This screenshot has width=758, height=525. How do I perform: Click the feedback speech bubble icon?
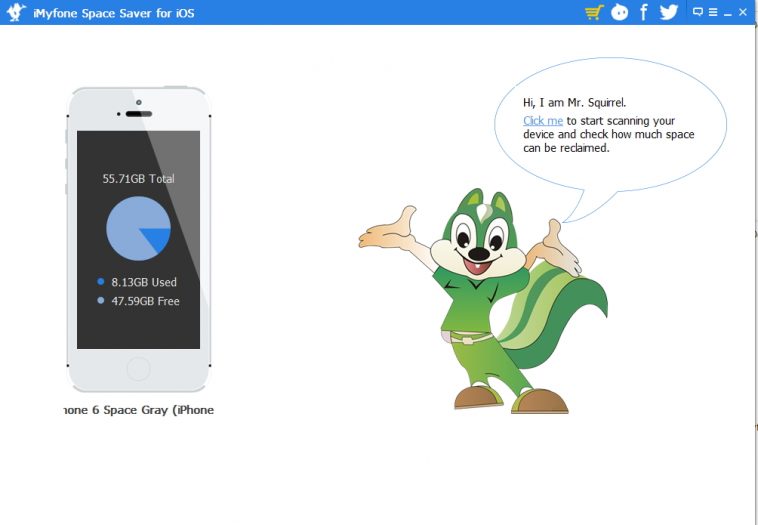pyautogui.click(x=698, y=12)
